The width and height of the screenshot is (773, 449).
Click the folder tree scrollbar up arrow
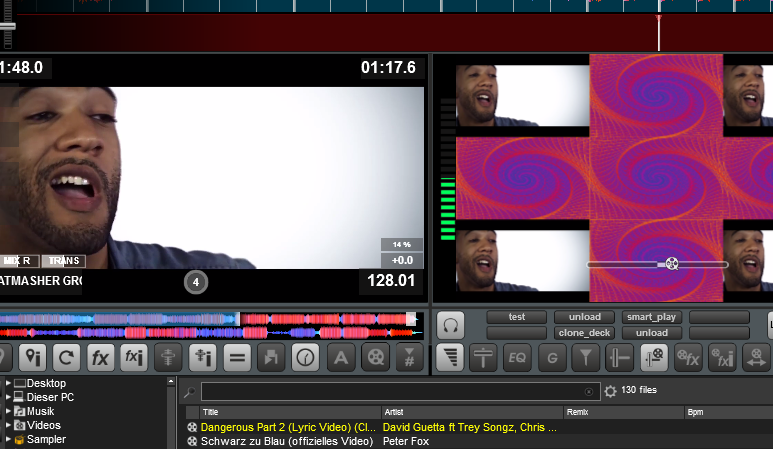point(171,381)
